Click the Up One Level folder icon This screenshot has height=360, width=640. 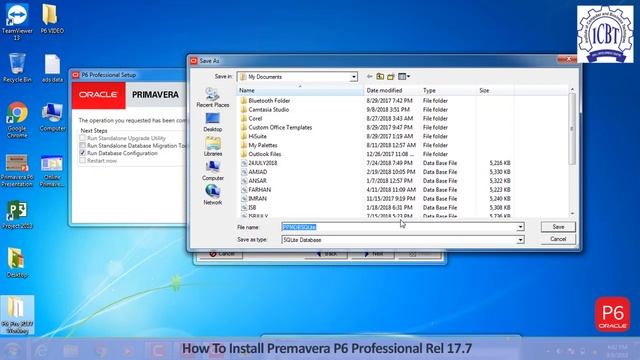[380, 76]
